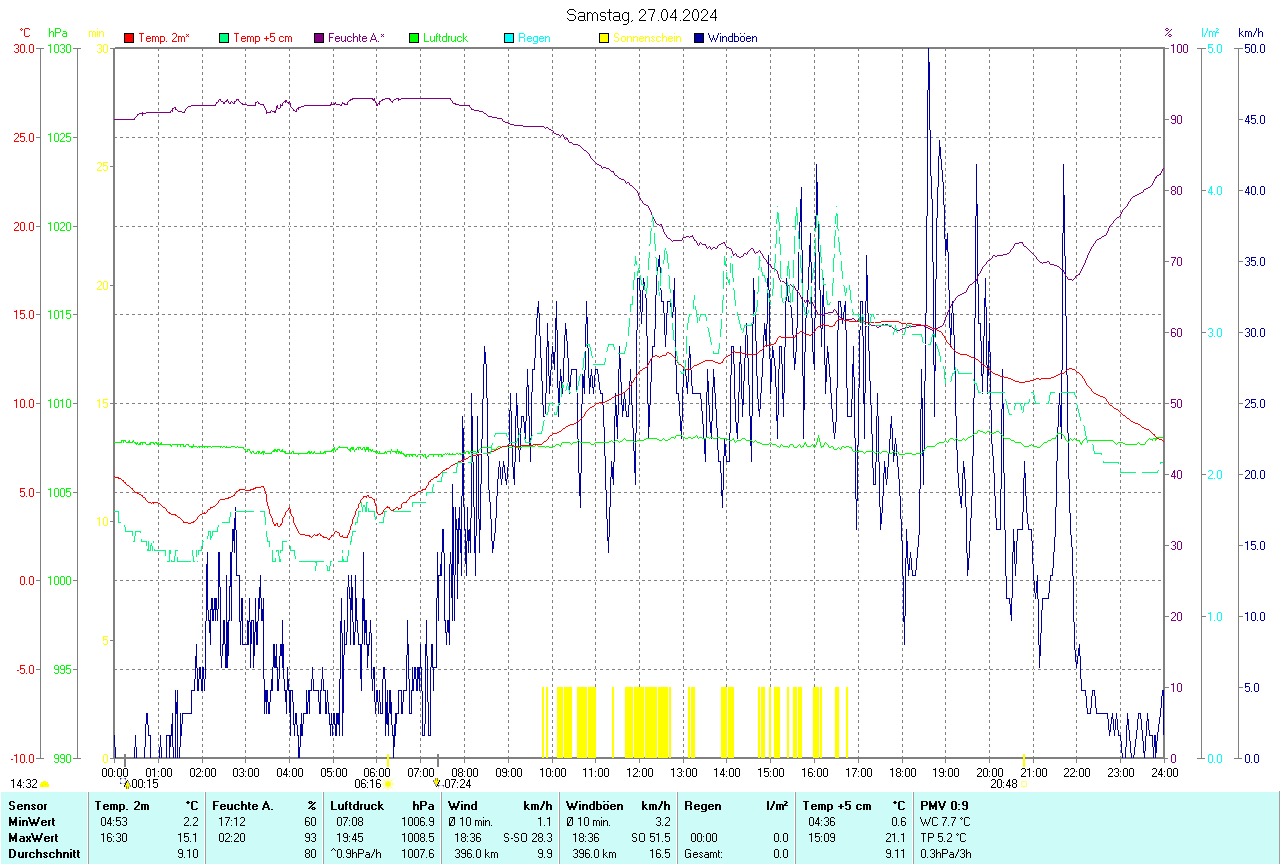Click the average gust value 16.5

point(659,854)
